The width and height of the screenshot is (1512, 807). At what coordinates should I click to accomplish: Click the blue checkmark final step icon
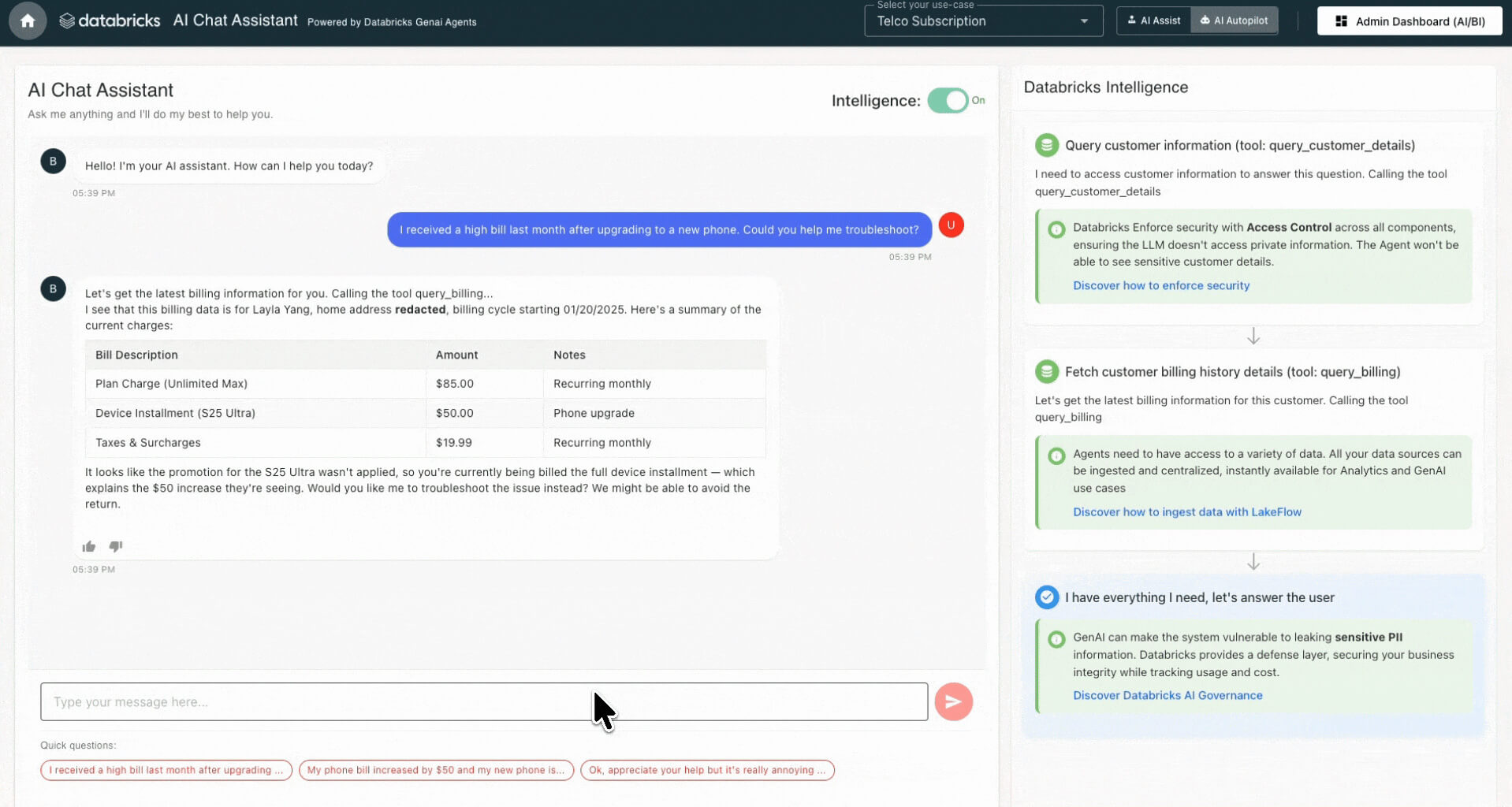pyautogui.click(x=1046, y=597)
